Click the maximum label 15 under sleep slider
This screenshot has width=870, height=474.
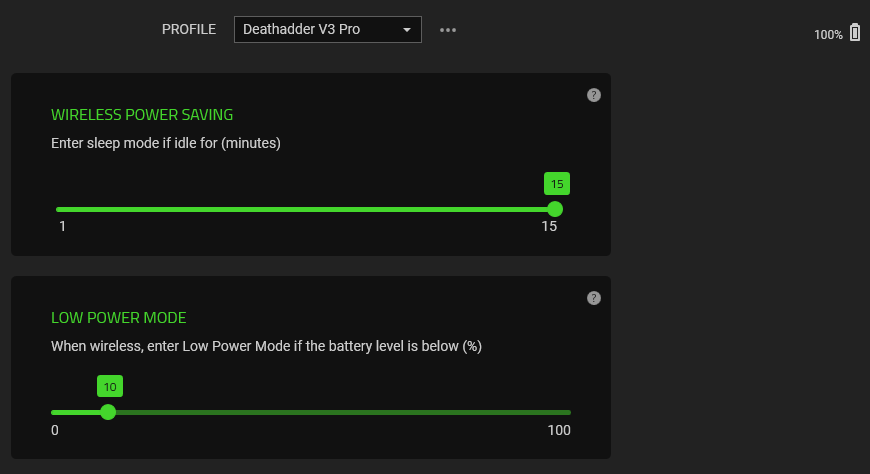pos(549,227)
